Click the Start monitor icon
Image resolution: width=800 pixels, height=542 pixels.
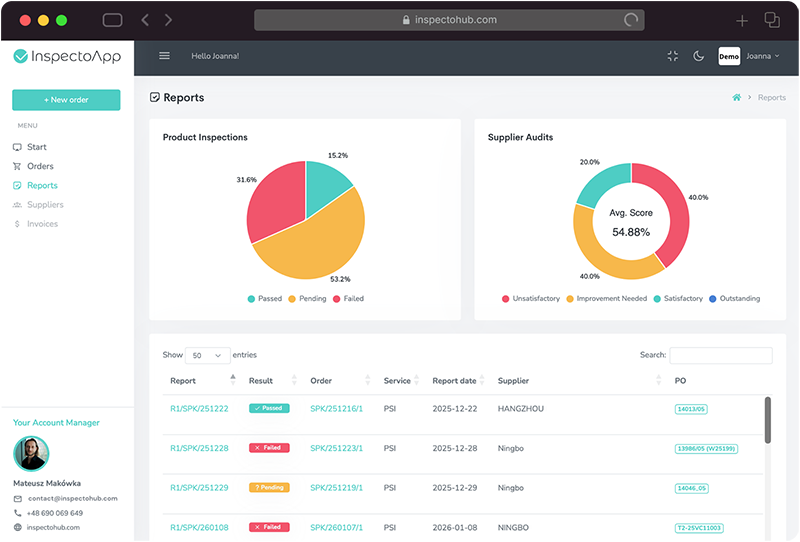pos(17,147)
